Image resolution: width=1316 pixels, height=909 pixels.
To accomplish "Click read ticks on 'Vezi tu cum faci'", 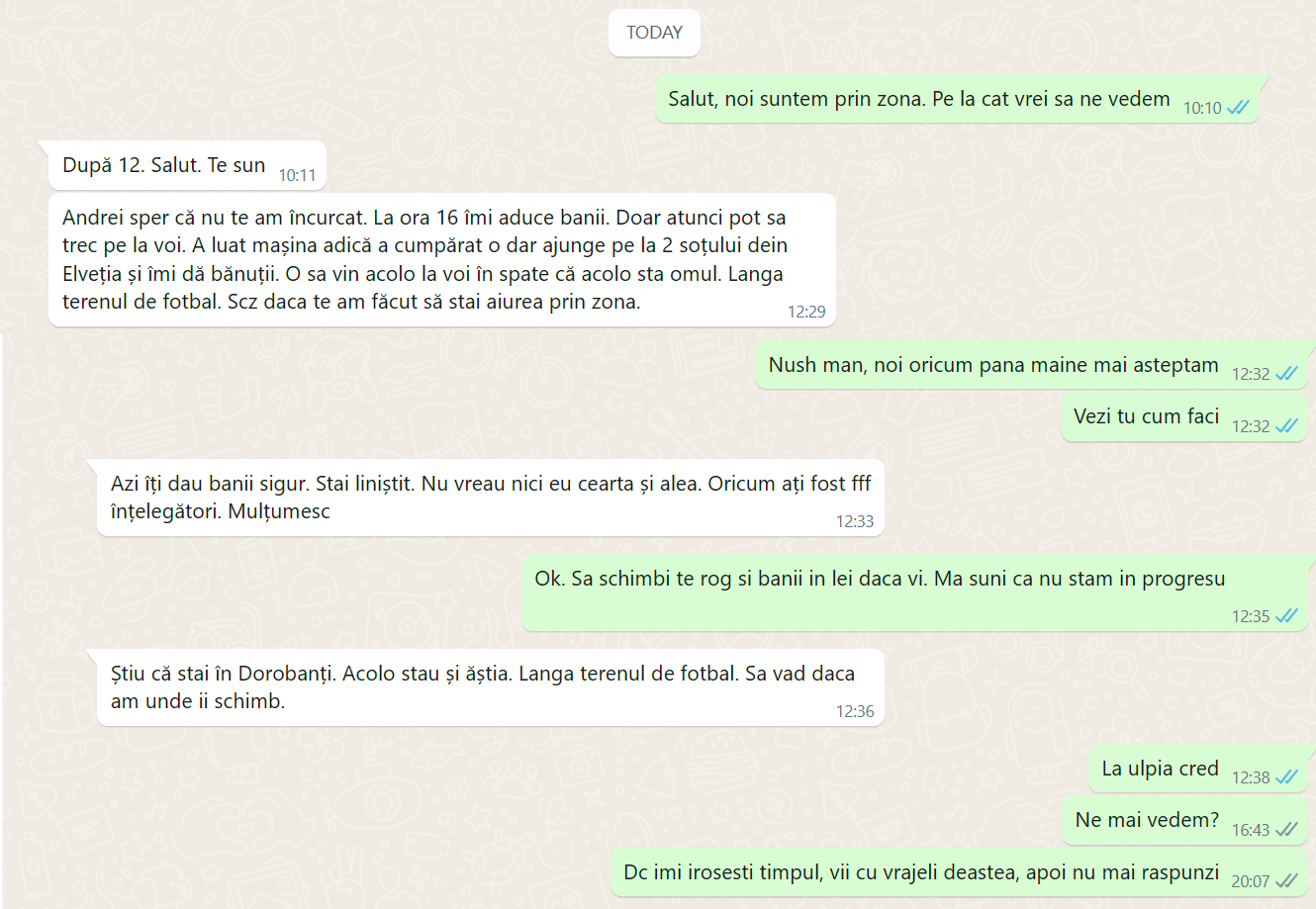I will coord(1286,426).
